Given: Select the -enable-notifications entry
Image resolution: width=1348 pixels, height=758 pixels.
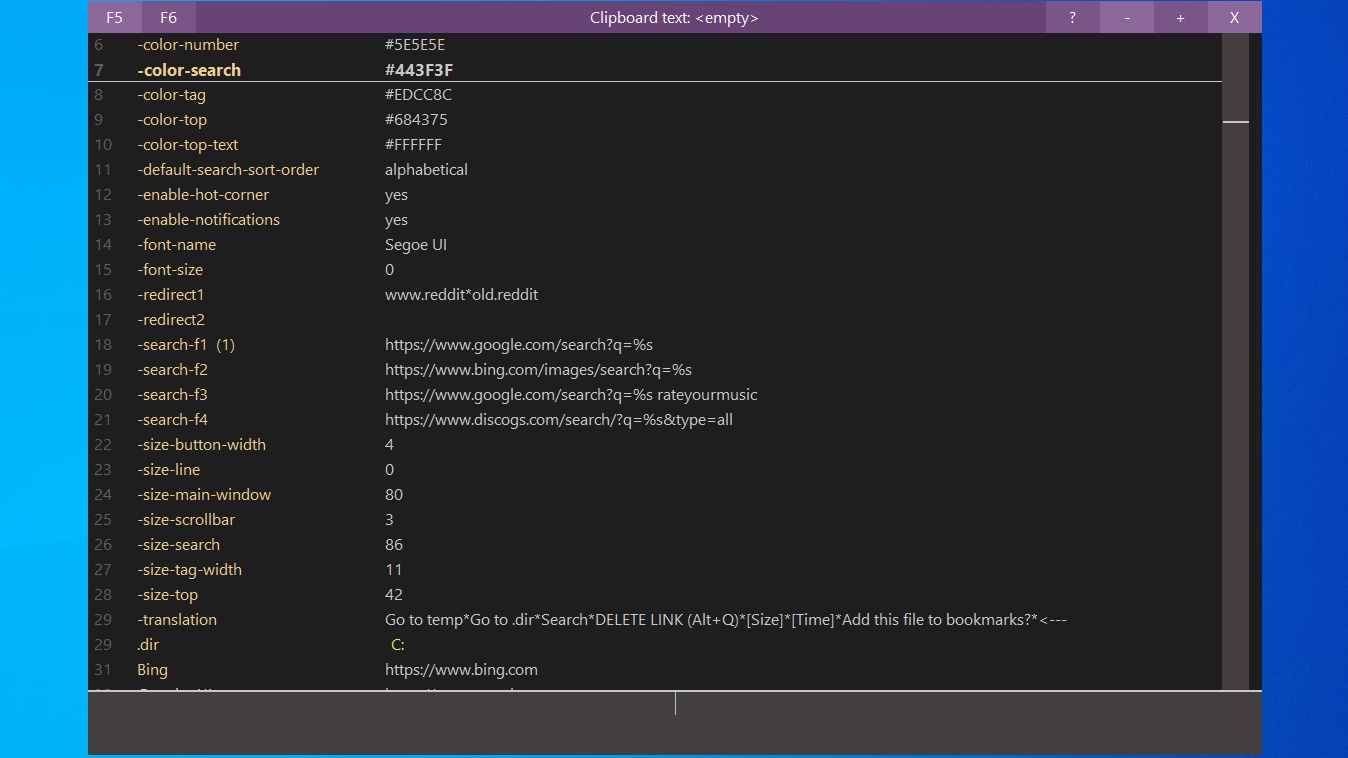Looking at the screenshot, I should tap(208, 220).
